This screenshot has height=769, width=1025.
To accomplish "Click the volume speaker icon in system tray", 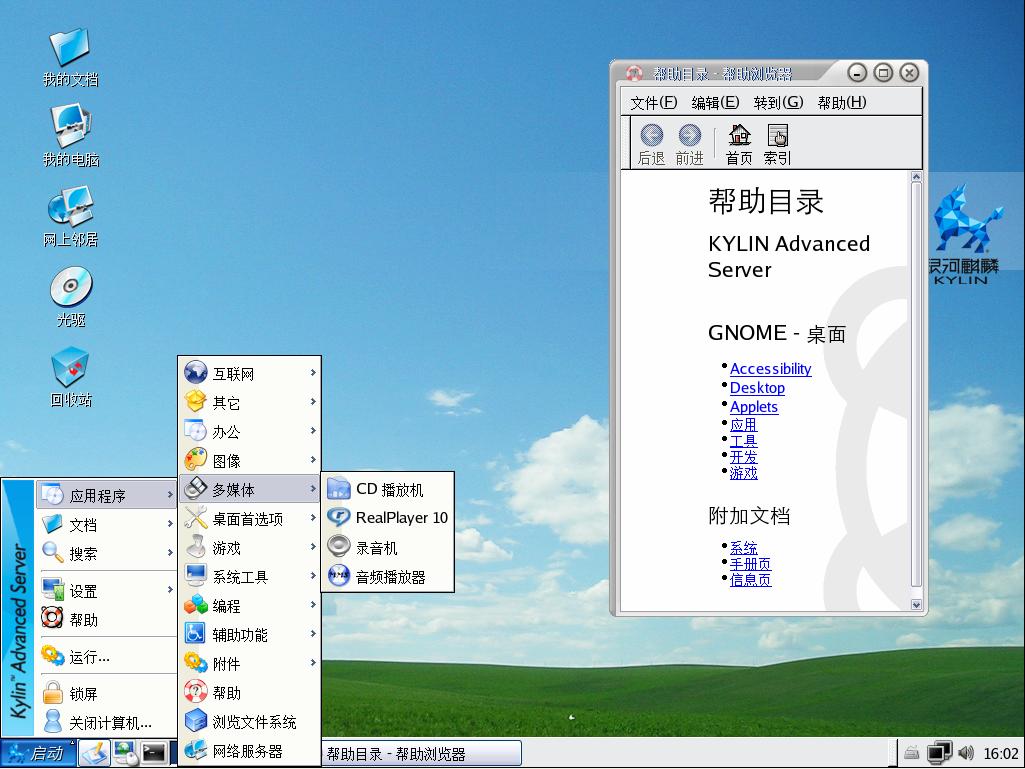I will pos(966,753).
